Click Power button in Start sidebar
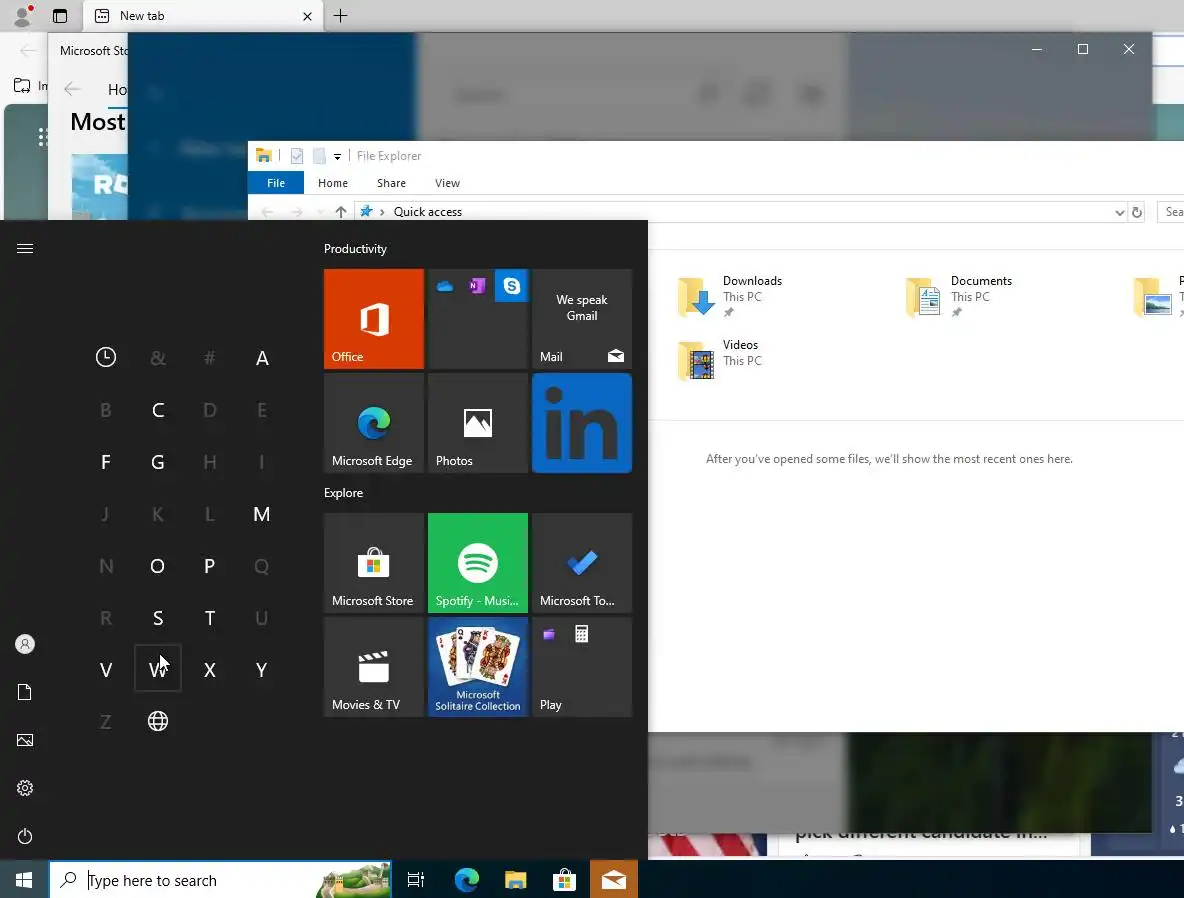This screenshot has width=1184, height=898. (x=25, y=836)
